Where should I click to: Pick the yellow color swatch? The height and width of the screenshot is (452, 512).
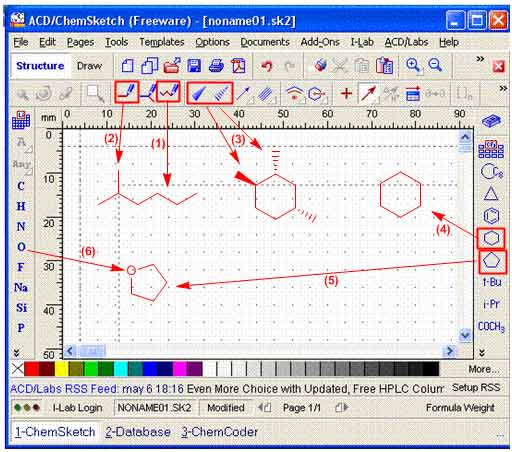click(61, 369)
